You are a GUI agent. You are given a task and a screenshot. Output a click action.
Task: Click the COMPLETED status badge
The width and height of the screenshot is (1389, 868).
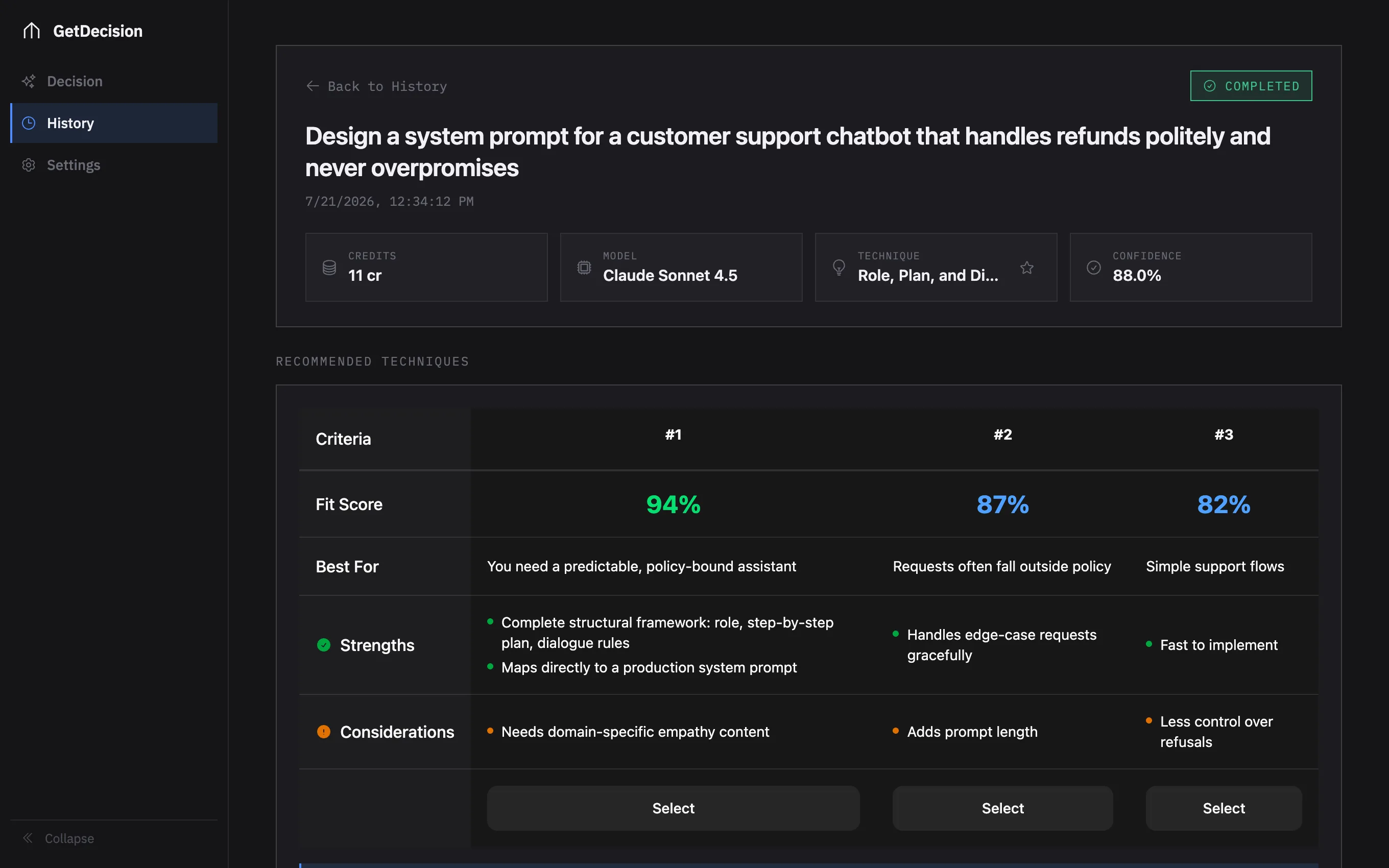click(x=1251, y=86)
